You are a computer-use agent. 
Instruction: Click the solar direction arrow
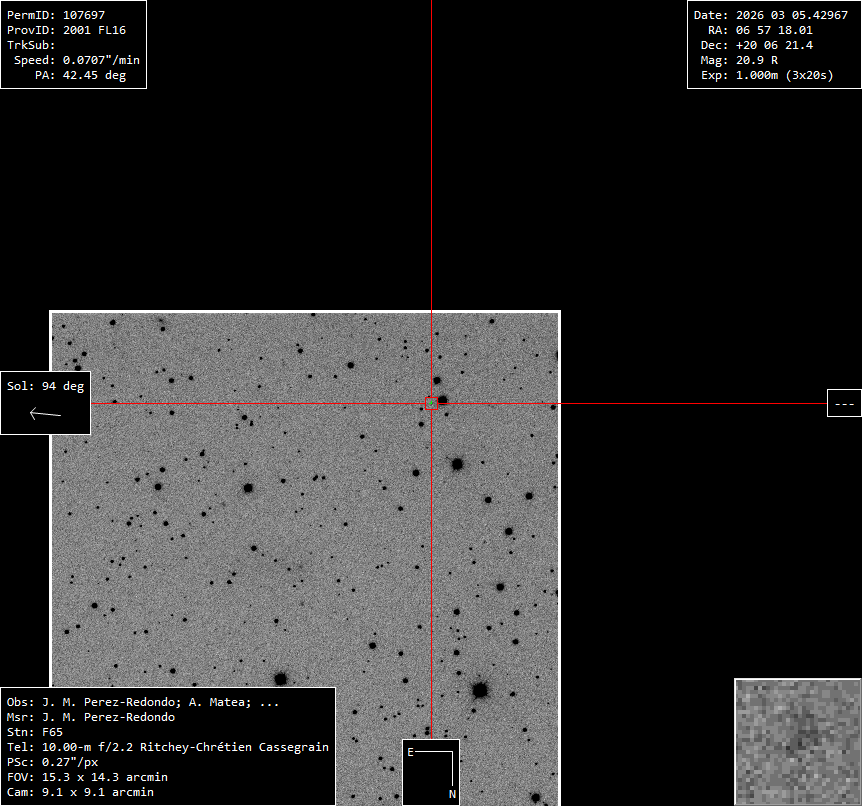tap(45, 414)
